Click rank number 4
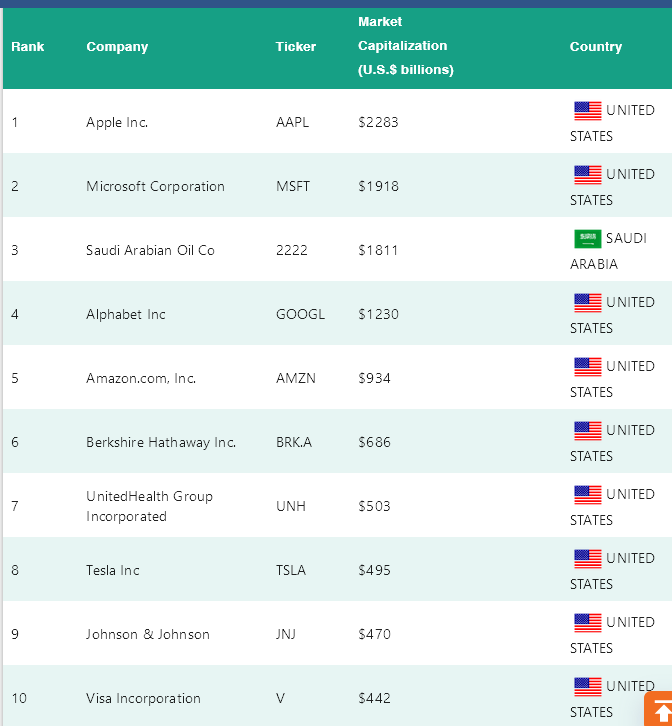The image size is (672, 726). pyautogui.click(x=15, y=314)
